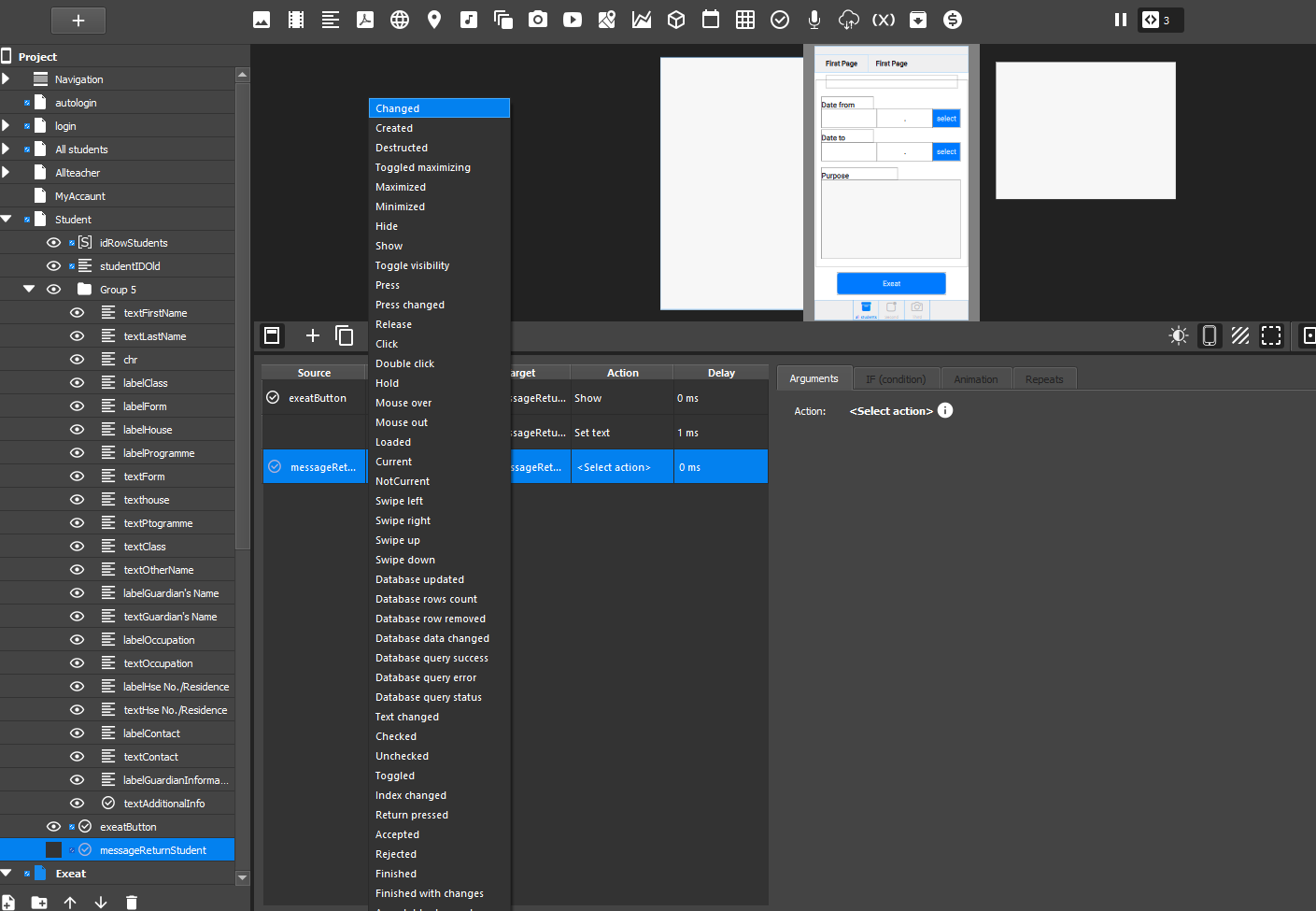Toggle visibility box of messageReturnStudent
This screenshot has width=1316, height=911.
[x=53, y=850]
